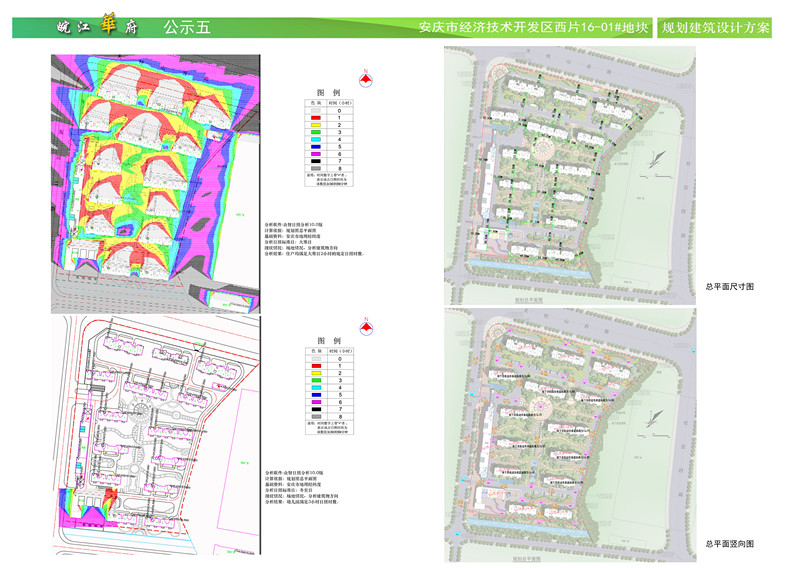Screen dimensions: 800x568
Task: Open the lower sunlight analysis line drawing
Action: click(155, 435)
